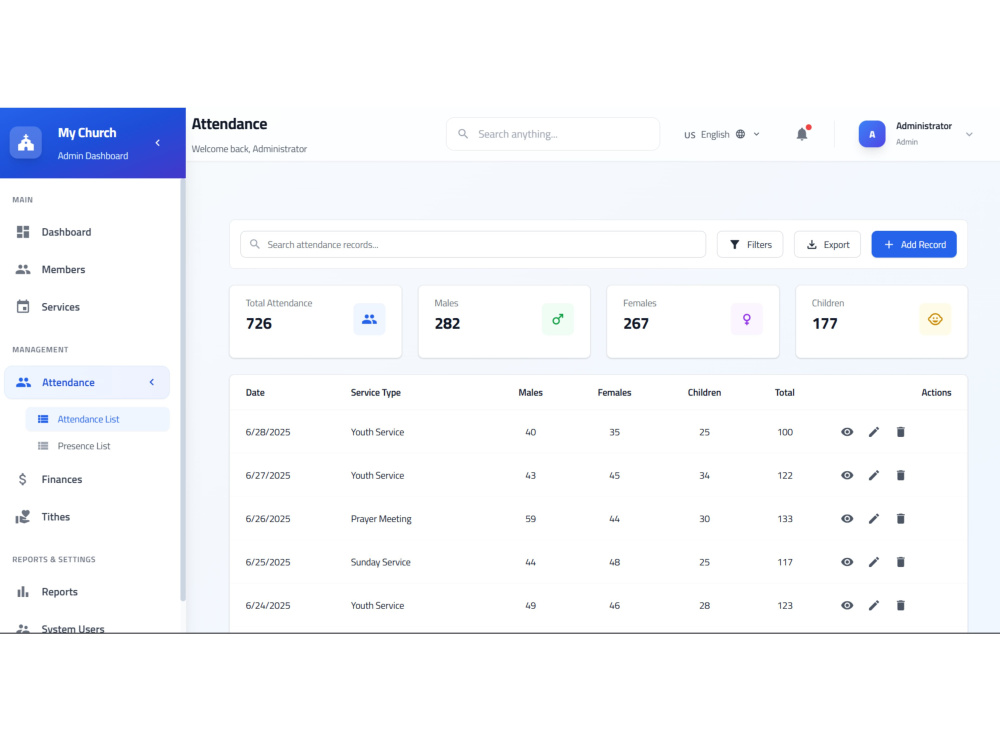Click the Females symbol icon

(747, 320)
